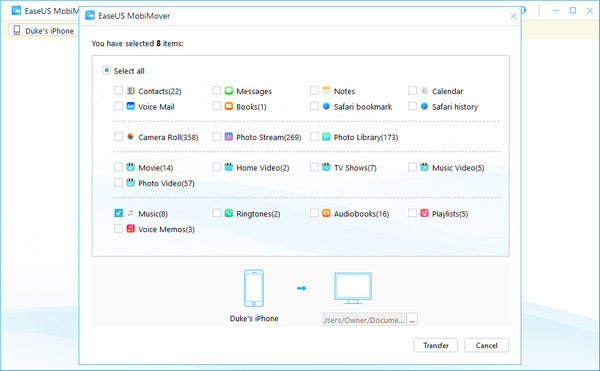The height and width of the screenshot is (371, 600).
Task: Check the Playlists(5) checkbox
Action: tap(412, 213)
